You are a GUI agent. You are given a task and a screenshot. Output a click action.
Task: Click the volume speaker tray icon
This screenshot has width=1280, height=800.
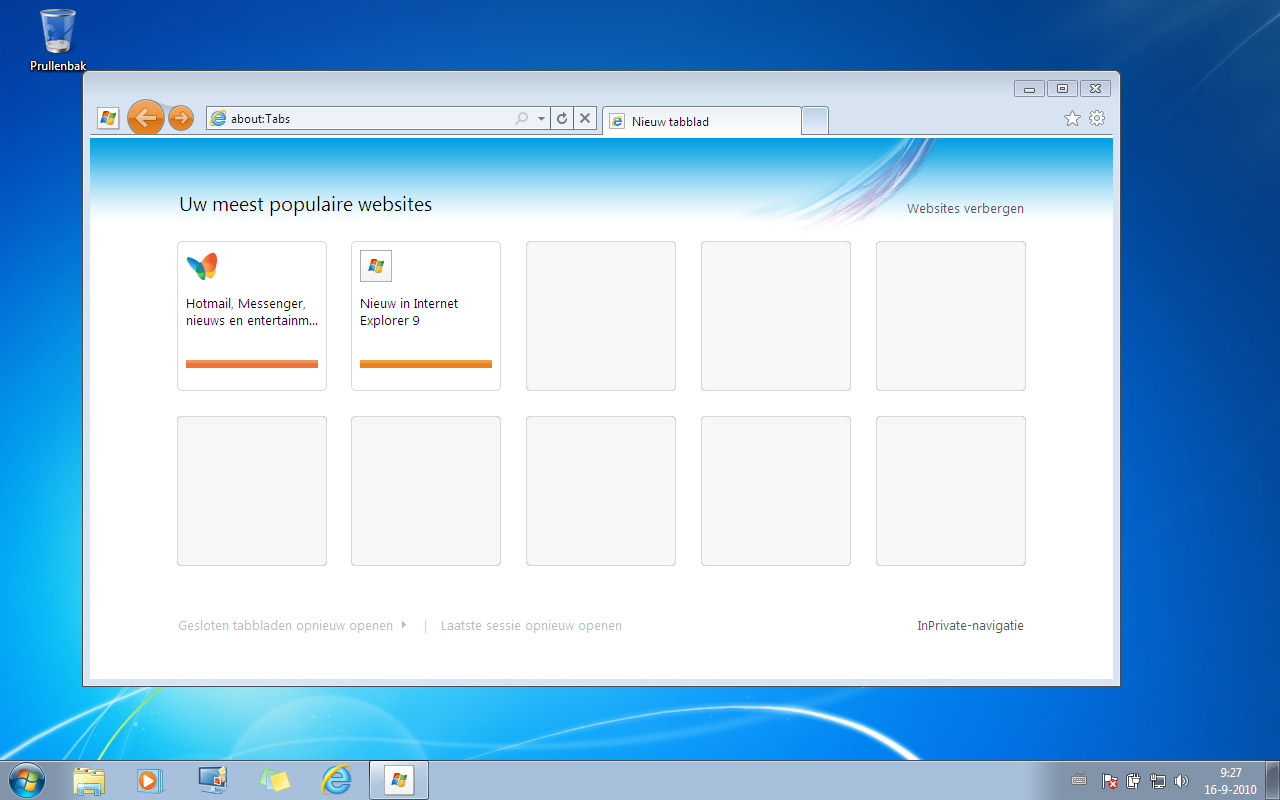[1181, 781]
